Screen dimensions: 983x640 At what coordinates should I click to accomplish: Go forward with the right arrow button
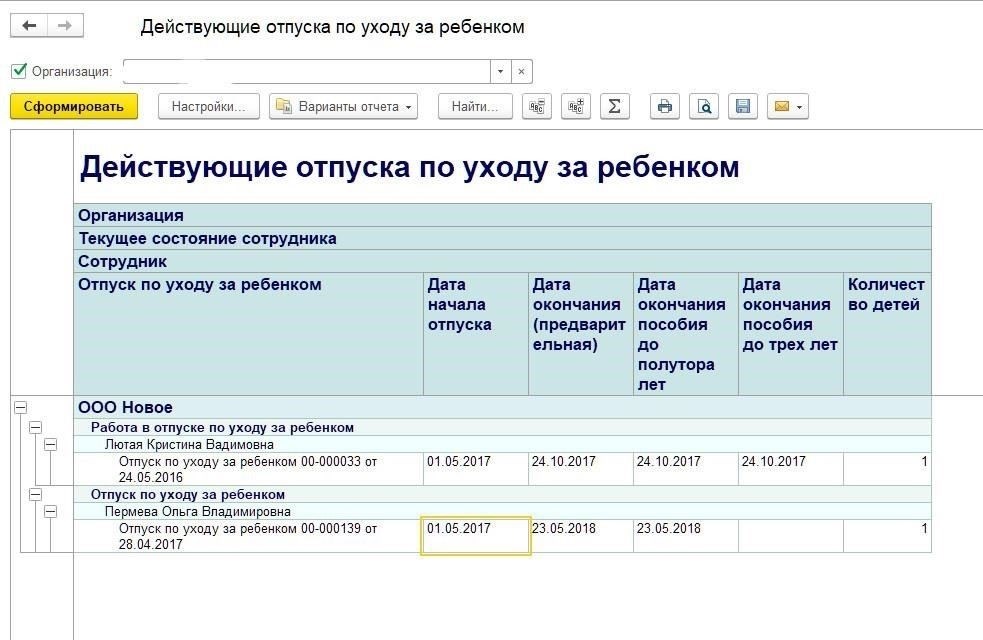point(65,26)
